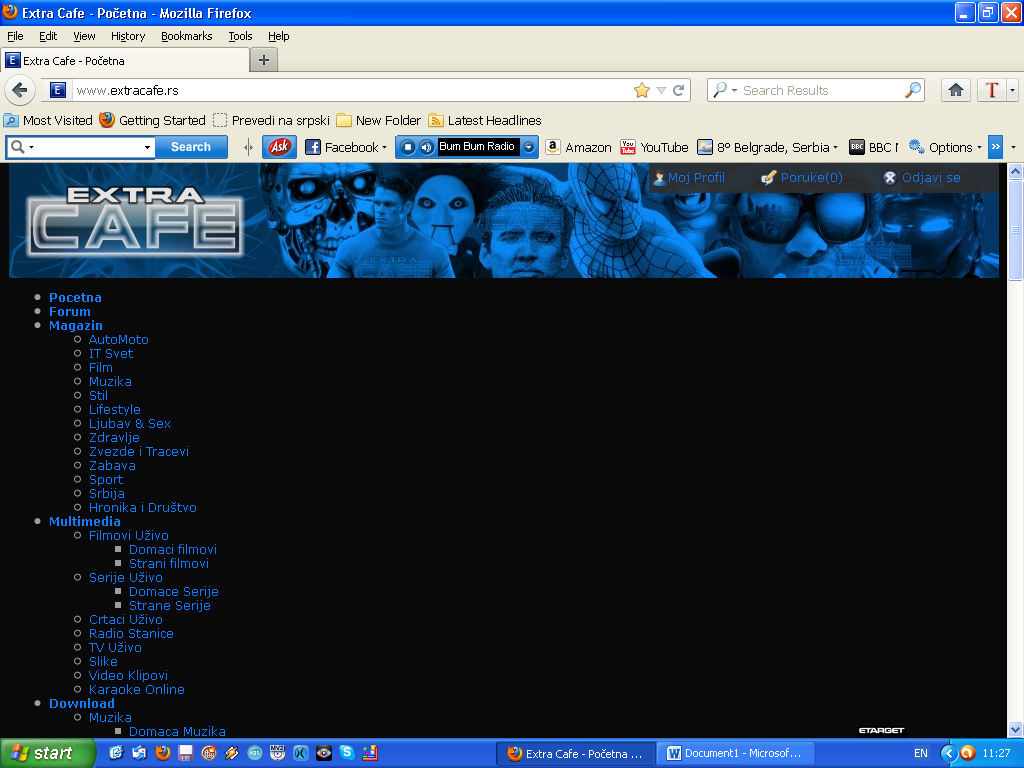The height and width of the screenshot is (768, 1024).
Task: Click the browser Back arrow button
Action: click(x=20, y=90)
